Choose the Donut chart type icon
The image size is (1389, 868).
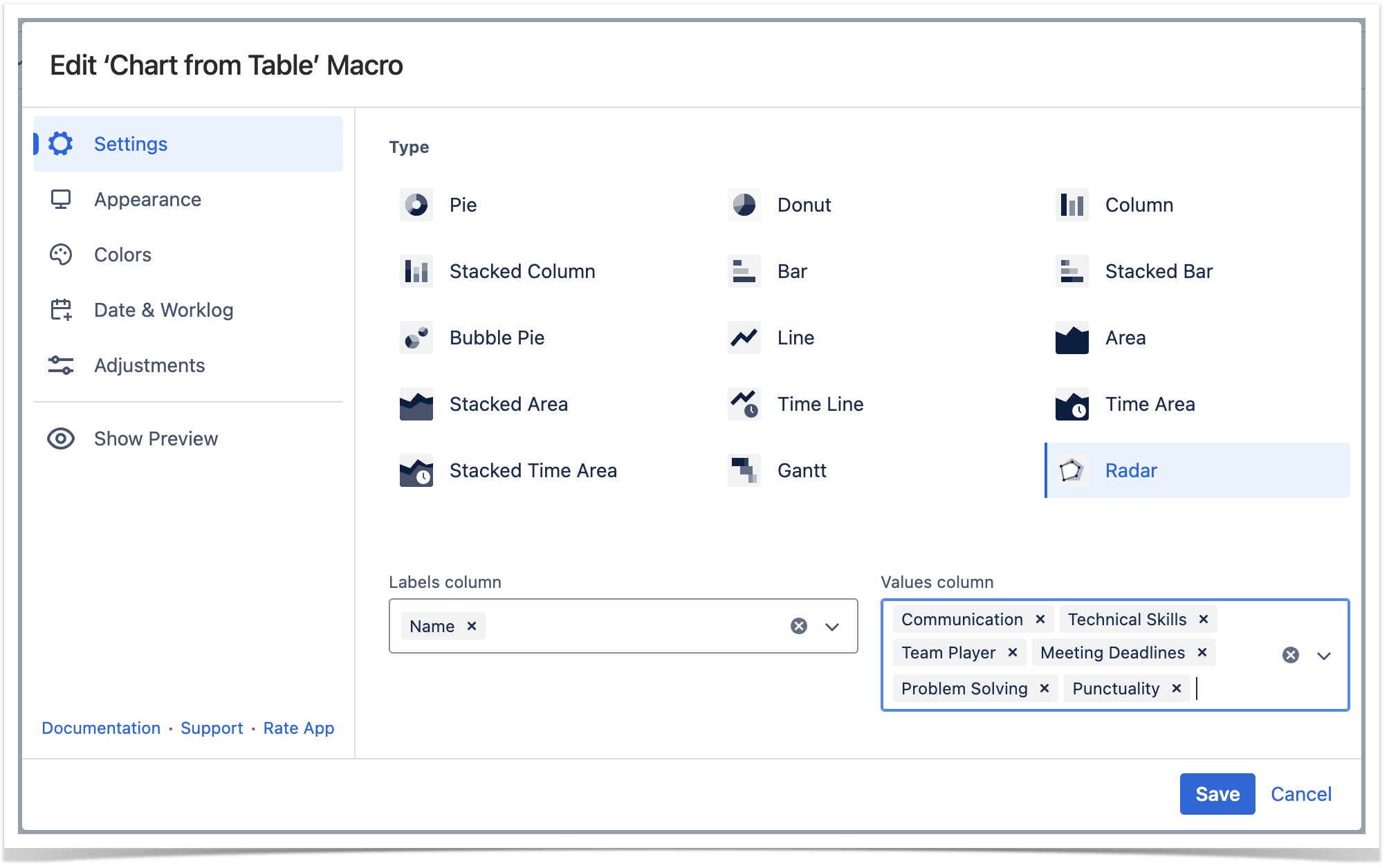pyautogui.click(x=744, y=205)
